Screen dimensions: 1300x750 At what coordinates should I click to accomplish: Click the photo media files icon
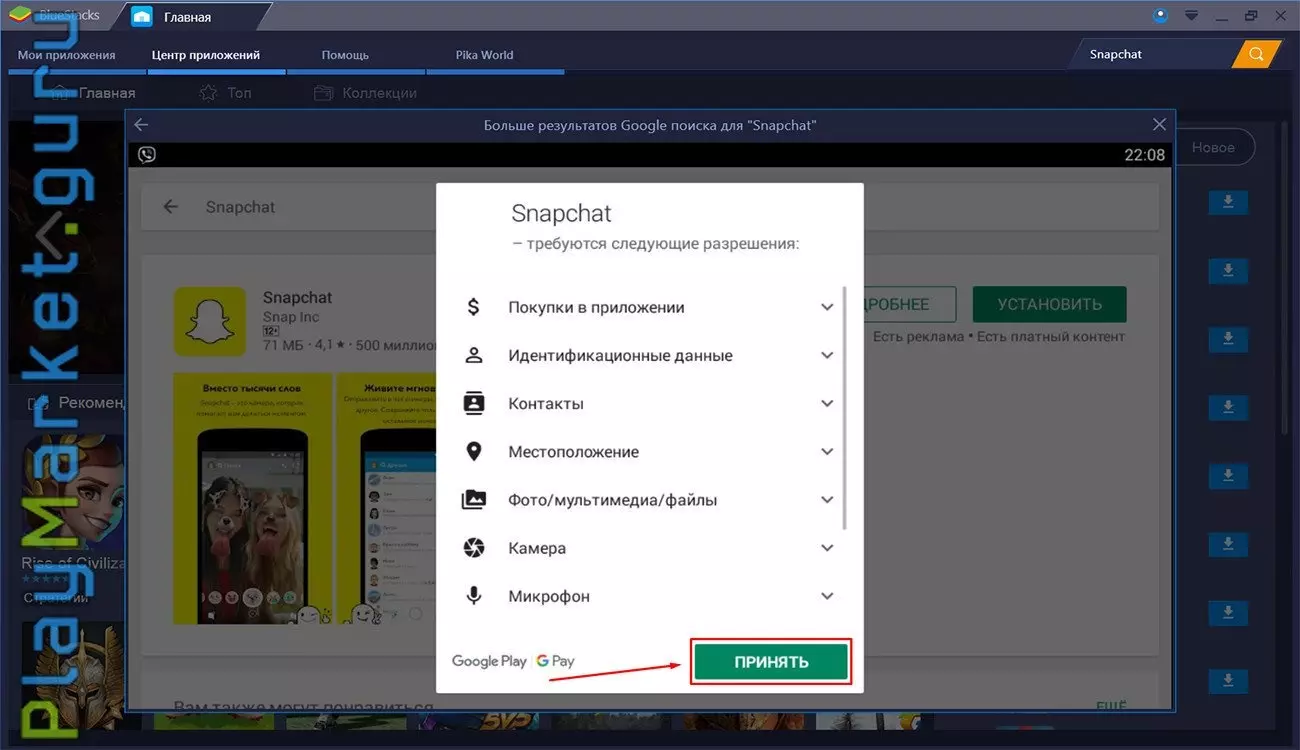474,500
